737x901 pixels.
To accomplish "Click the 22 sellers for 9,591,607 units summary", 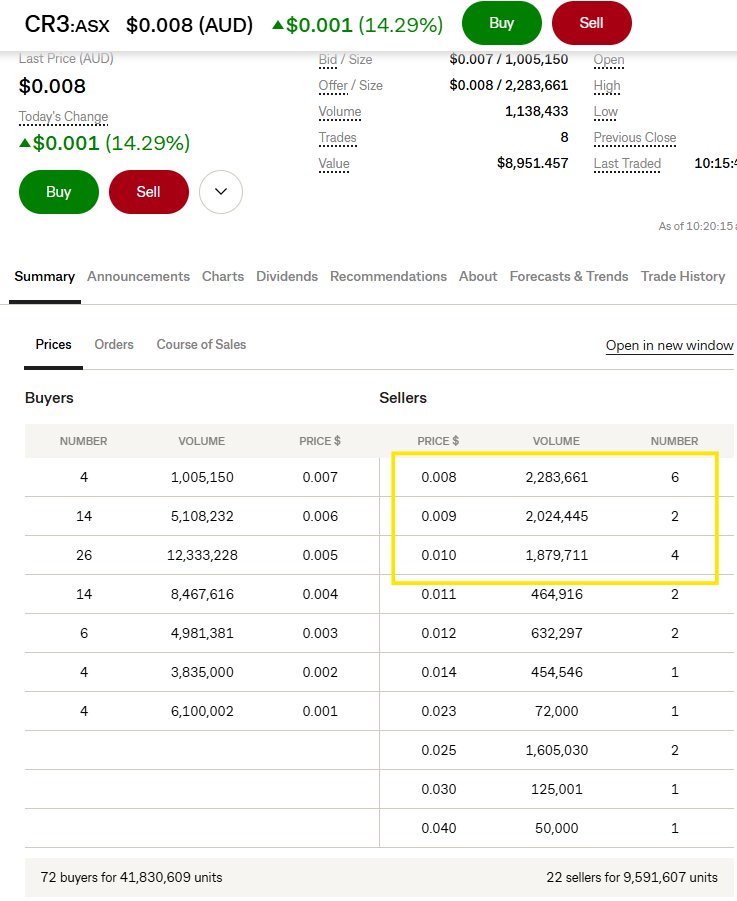I will 632,877.
